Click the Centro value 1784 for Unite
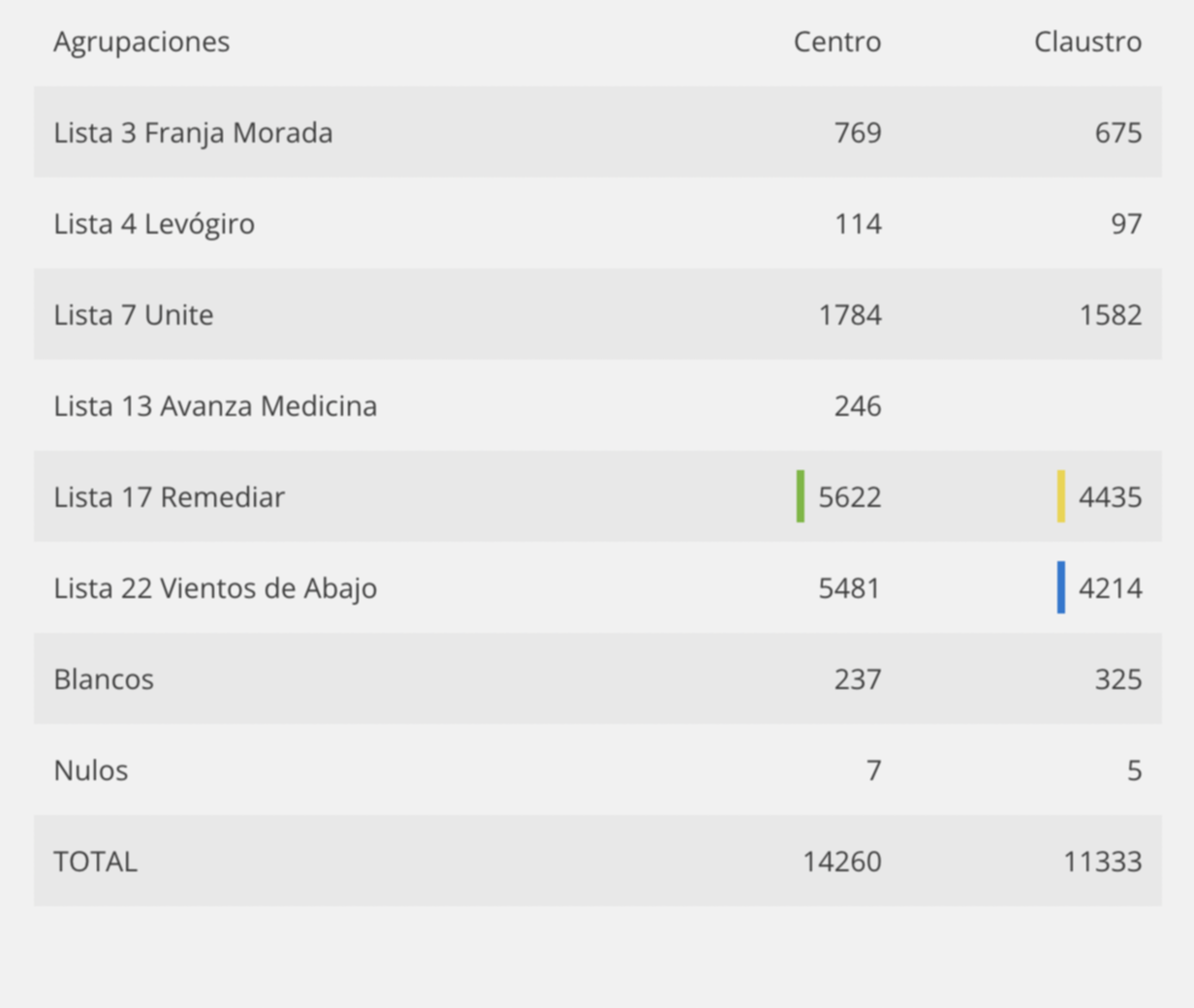 click(850, 315)
